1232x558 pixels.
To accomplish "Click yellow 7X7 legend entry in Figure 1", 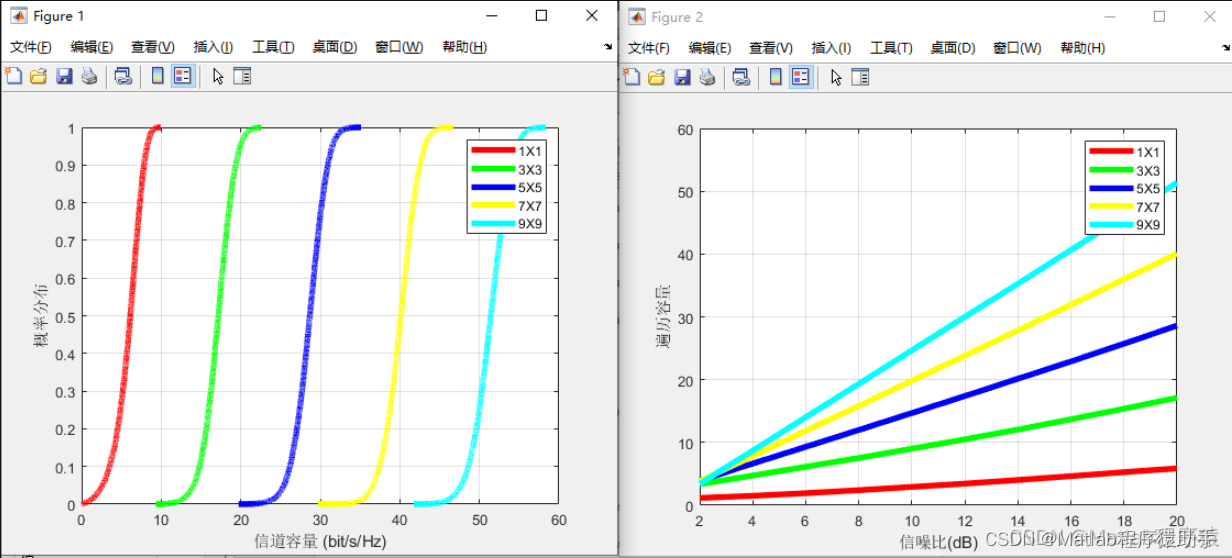I will [507, 206].
